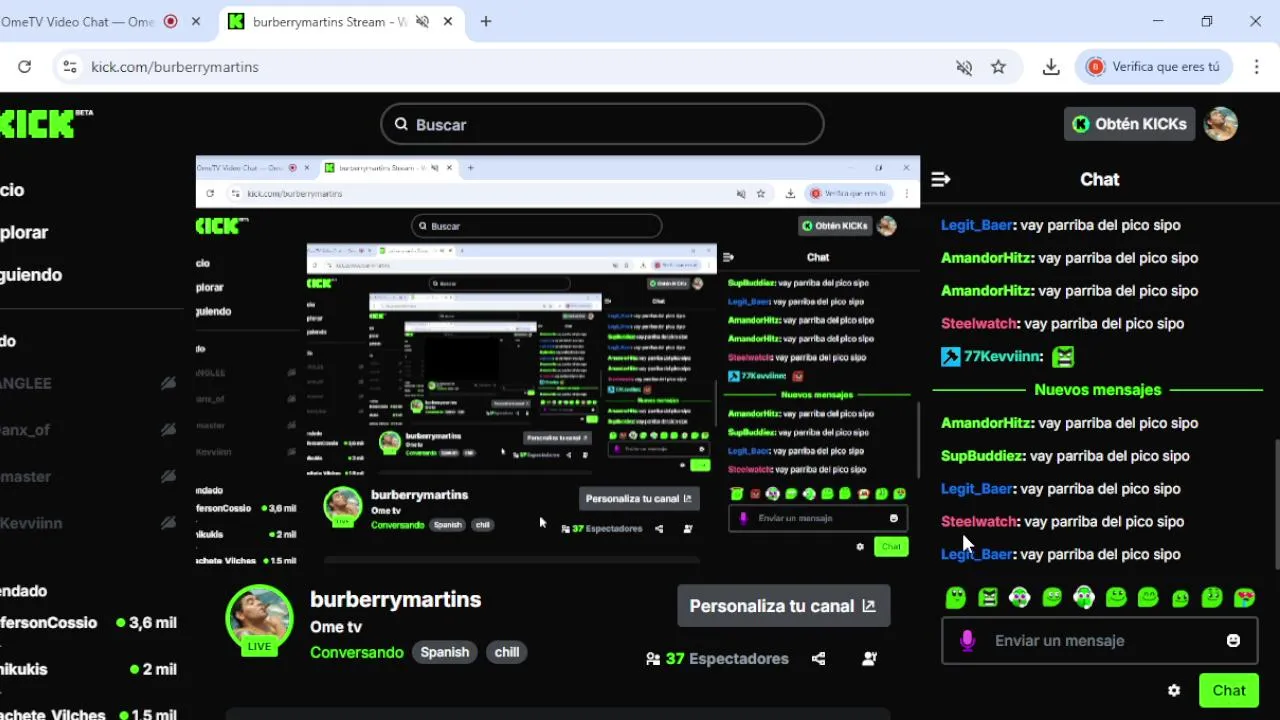1280x720 pixels.
Task: Focus the Enviar un mensaje input
Action: pyautogui.click(x=1100, y=641)
